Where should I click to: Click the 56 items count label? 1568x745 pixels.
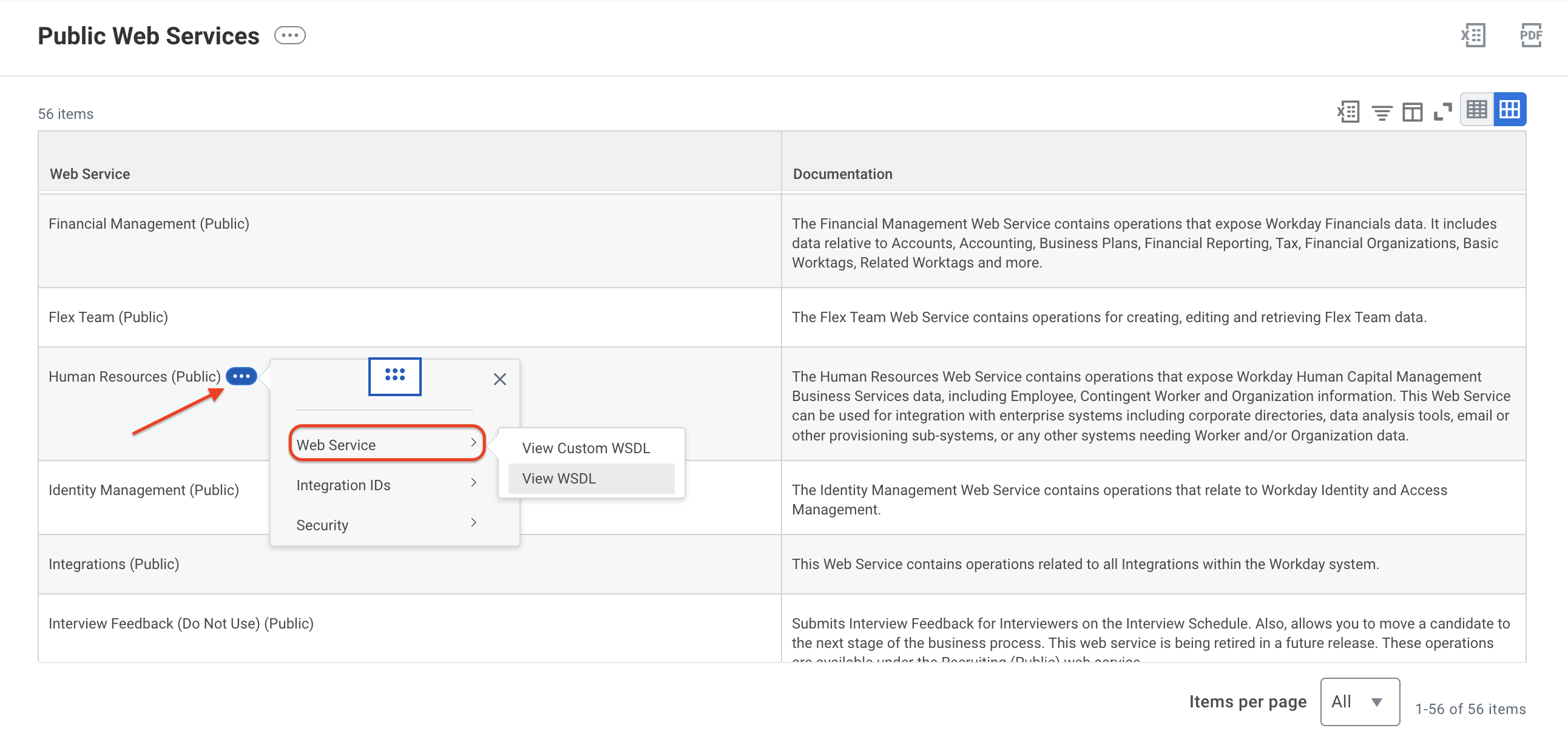pos(66,114)
